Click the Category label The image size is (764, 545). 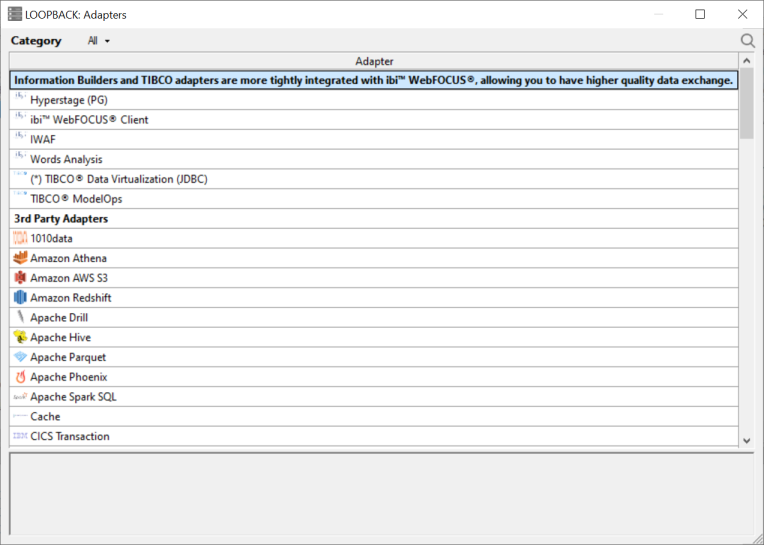(x=36, y=41)
